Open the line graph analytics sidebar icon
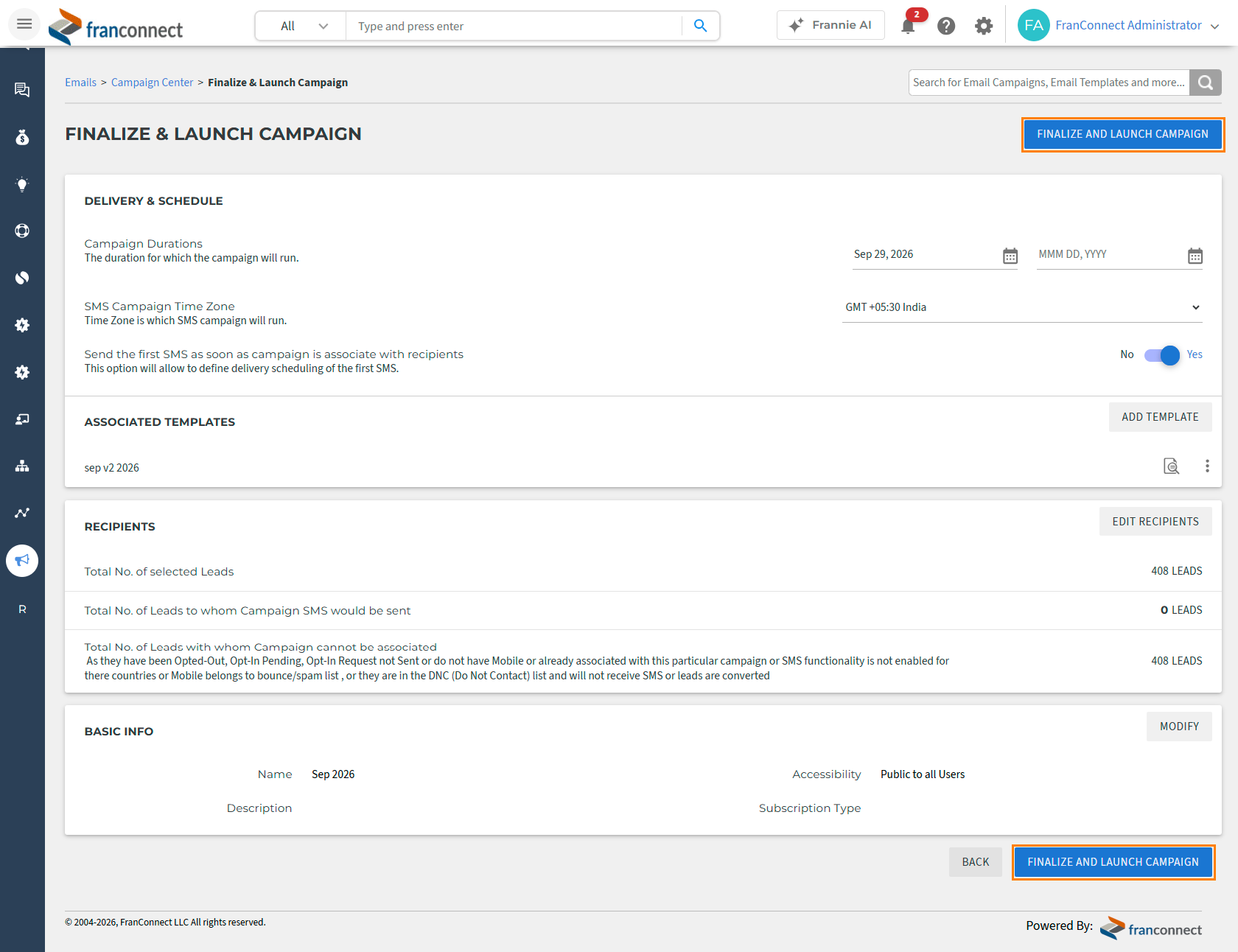The height and width of the screenshot is (952, 1238). pyautogui.click(x=22, y=513)
